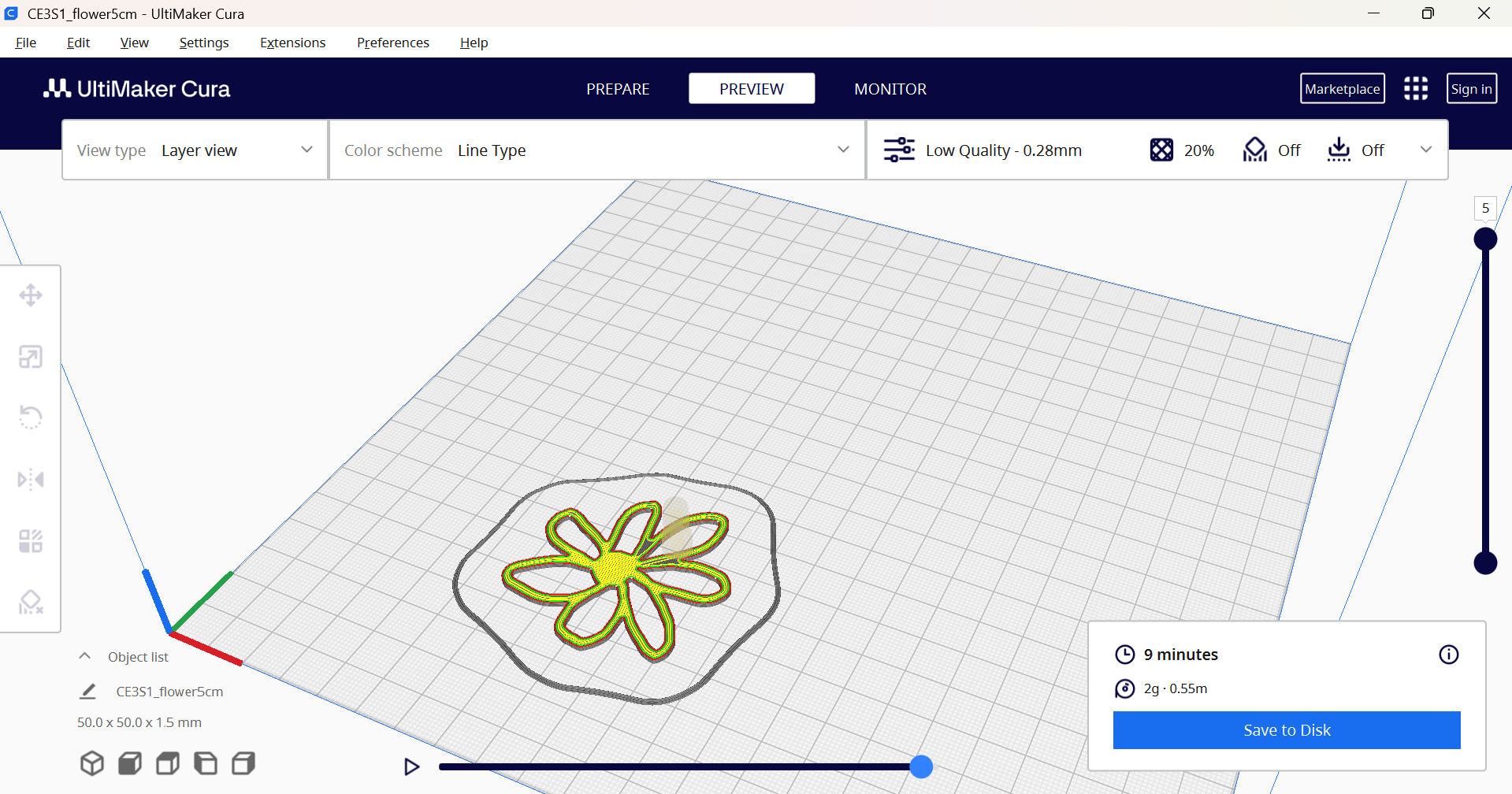The height and width of the screenshot is (794, 1512).
Task: Click the Save to Disk button
Action: (x=1287, y=730)
